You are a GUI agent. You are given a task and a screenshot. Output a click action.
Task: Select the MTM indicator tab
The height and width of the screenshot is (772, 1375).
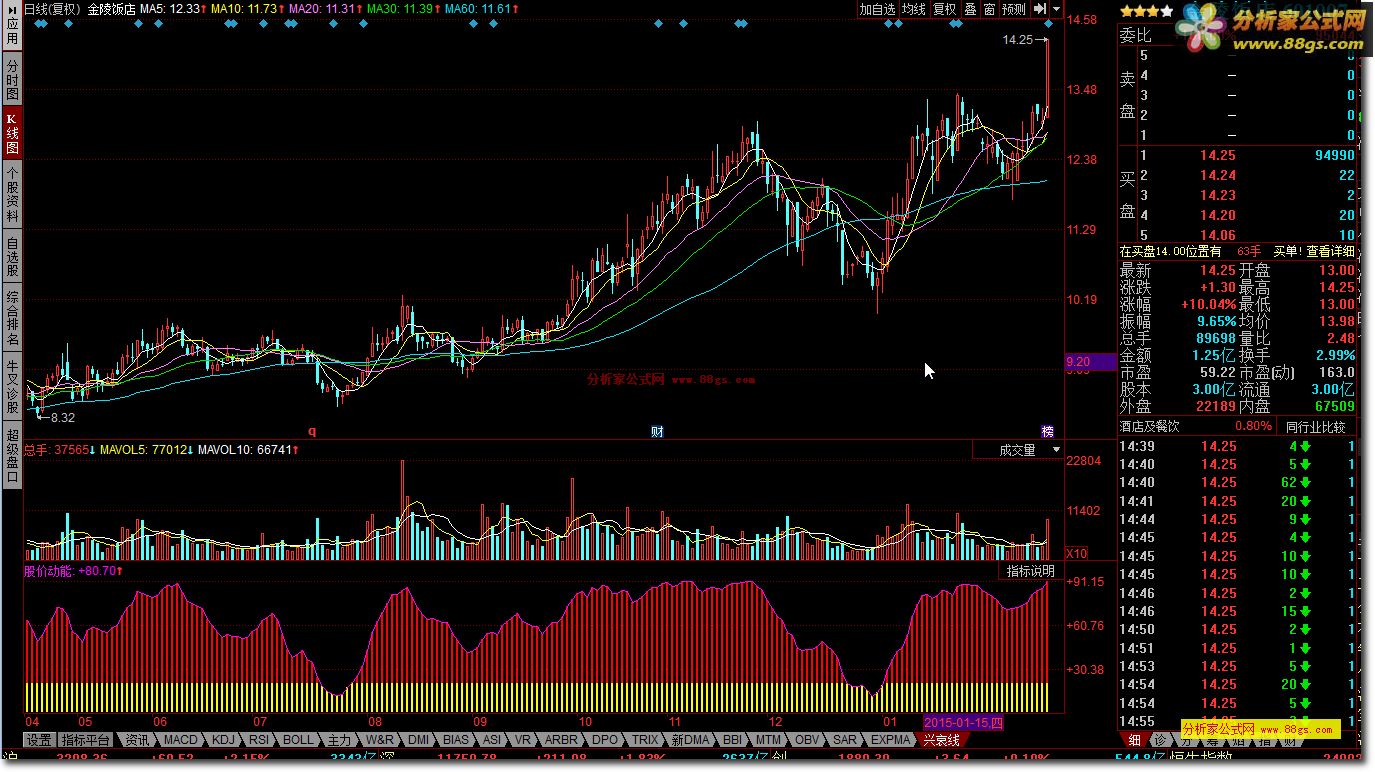(768, 740)
